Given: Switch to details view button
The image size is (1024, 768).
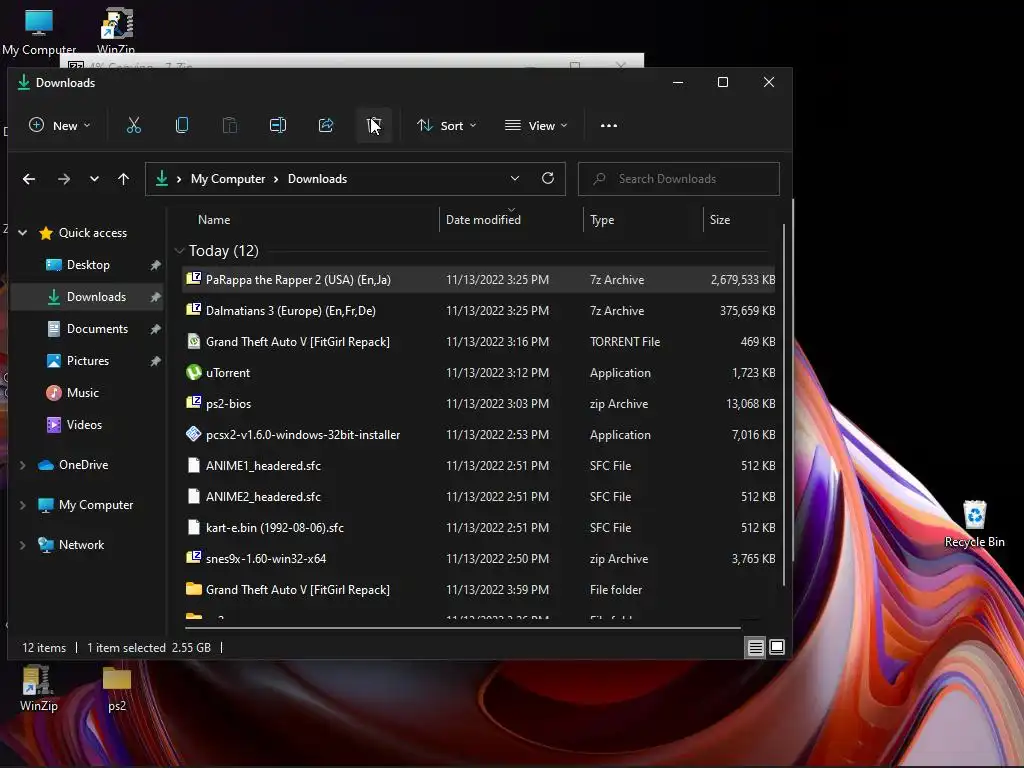Looking at the screenshot, I should click(x=755, y=647).
